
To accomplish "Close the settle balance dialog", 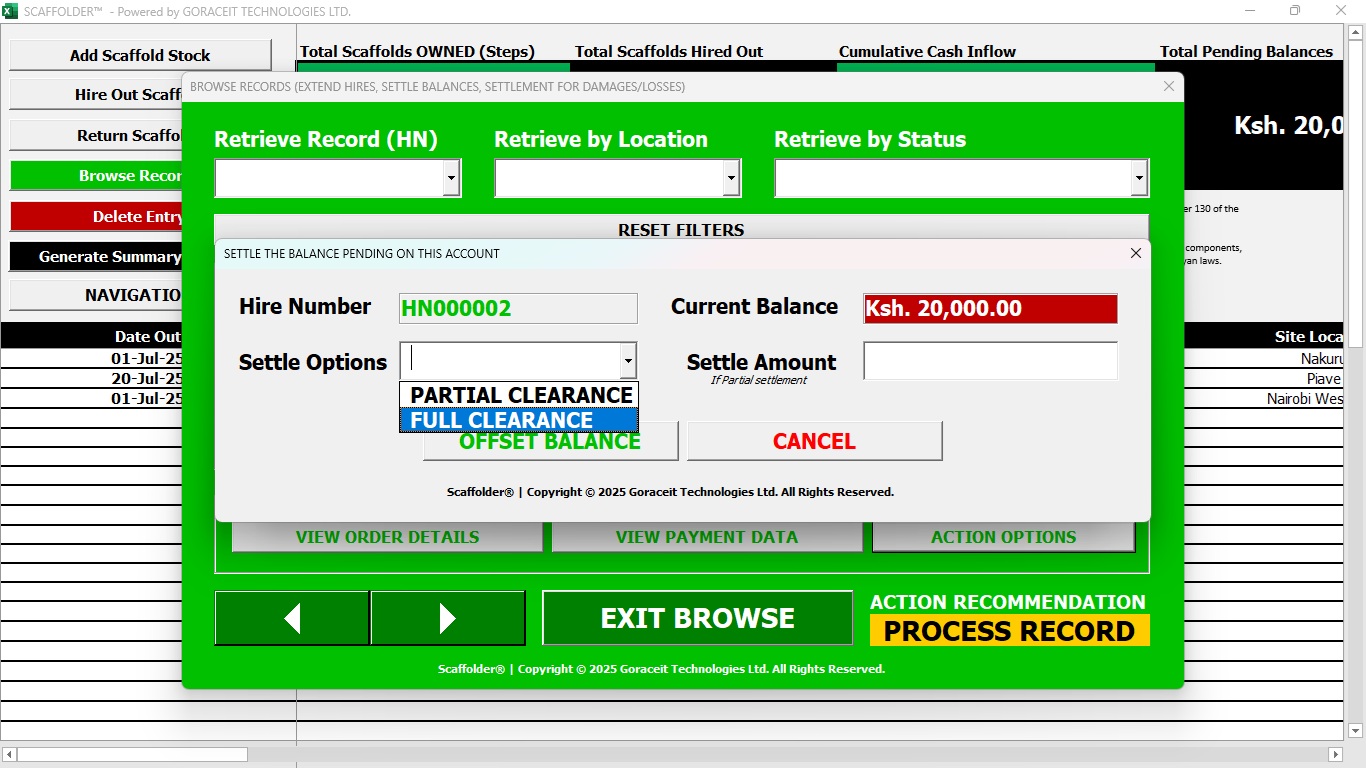I will 1135,254.
